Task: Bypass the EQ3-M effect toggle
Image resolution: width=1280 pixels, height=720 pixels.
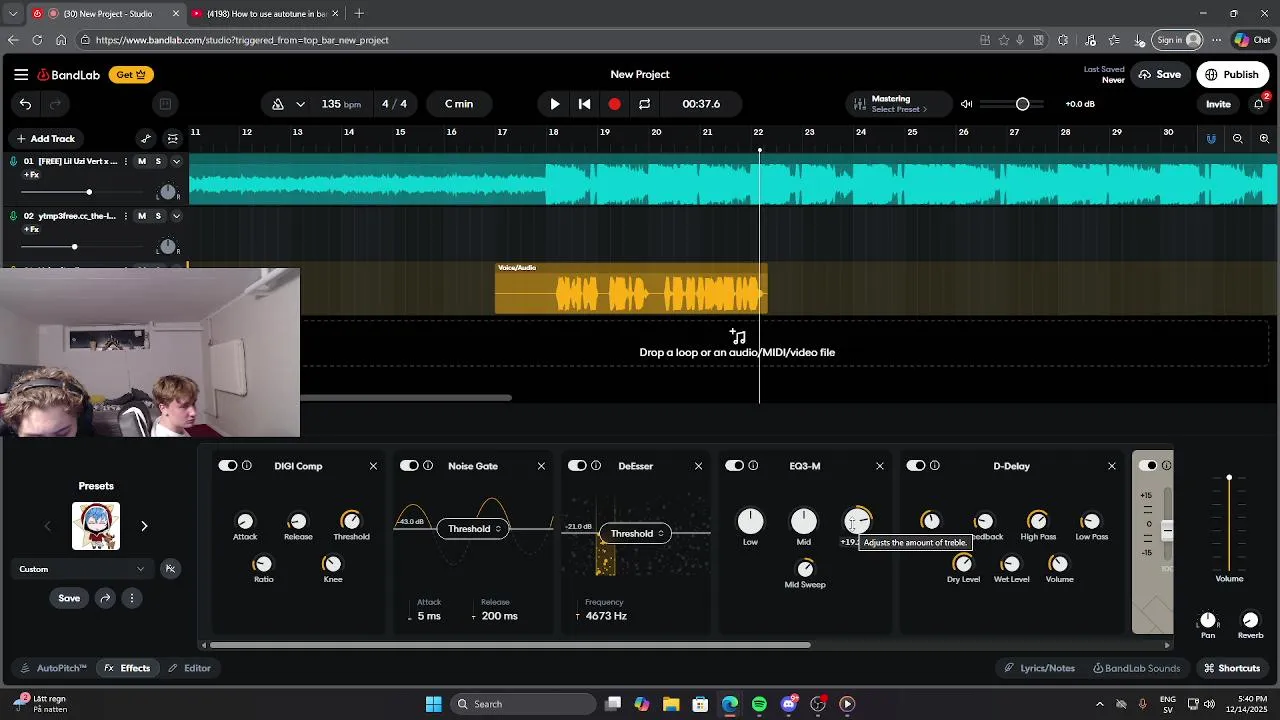Action: (734, 466)
